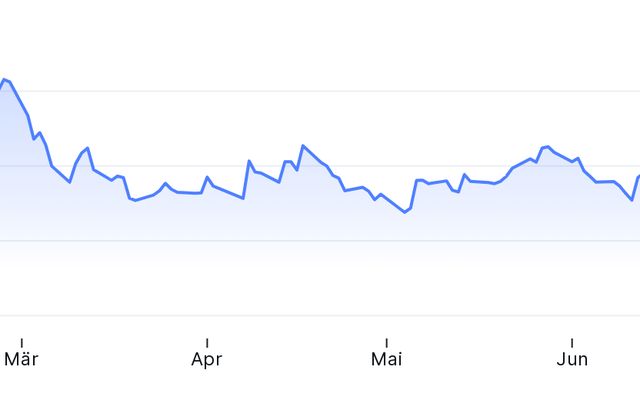Image resolution: width=640 pixels, height=400 pixels.
Task: Select the sharp spike in second week of April
Action: (249, 161)
